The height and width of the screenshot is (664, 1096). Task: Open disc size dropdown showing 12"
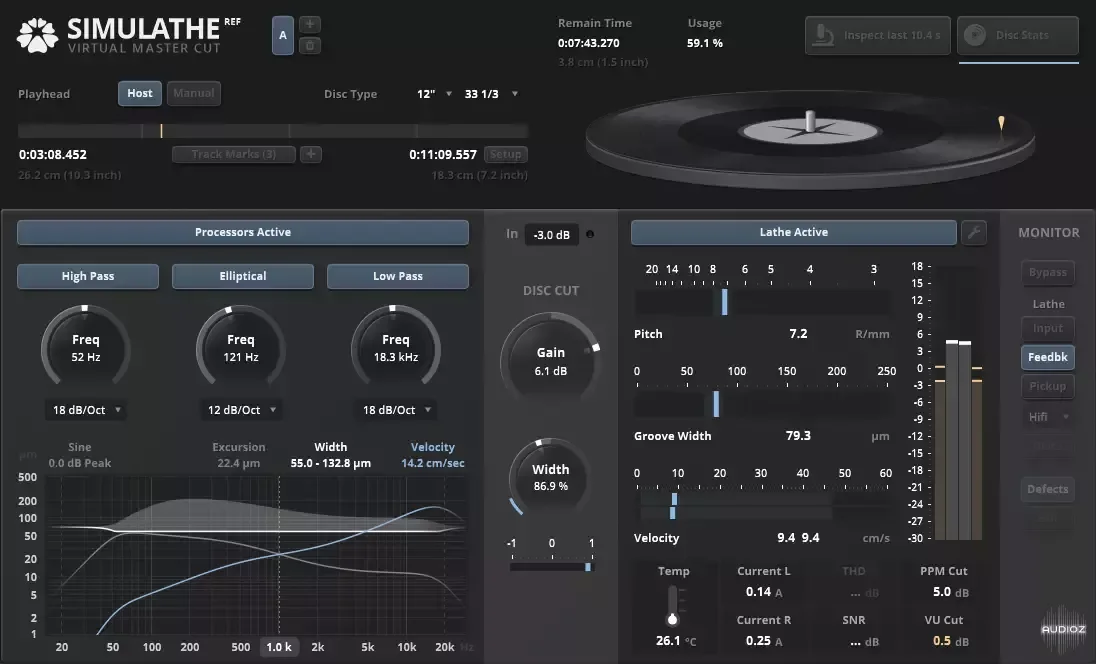point(434,94)
